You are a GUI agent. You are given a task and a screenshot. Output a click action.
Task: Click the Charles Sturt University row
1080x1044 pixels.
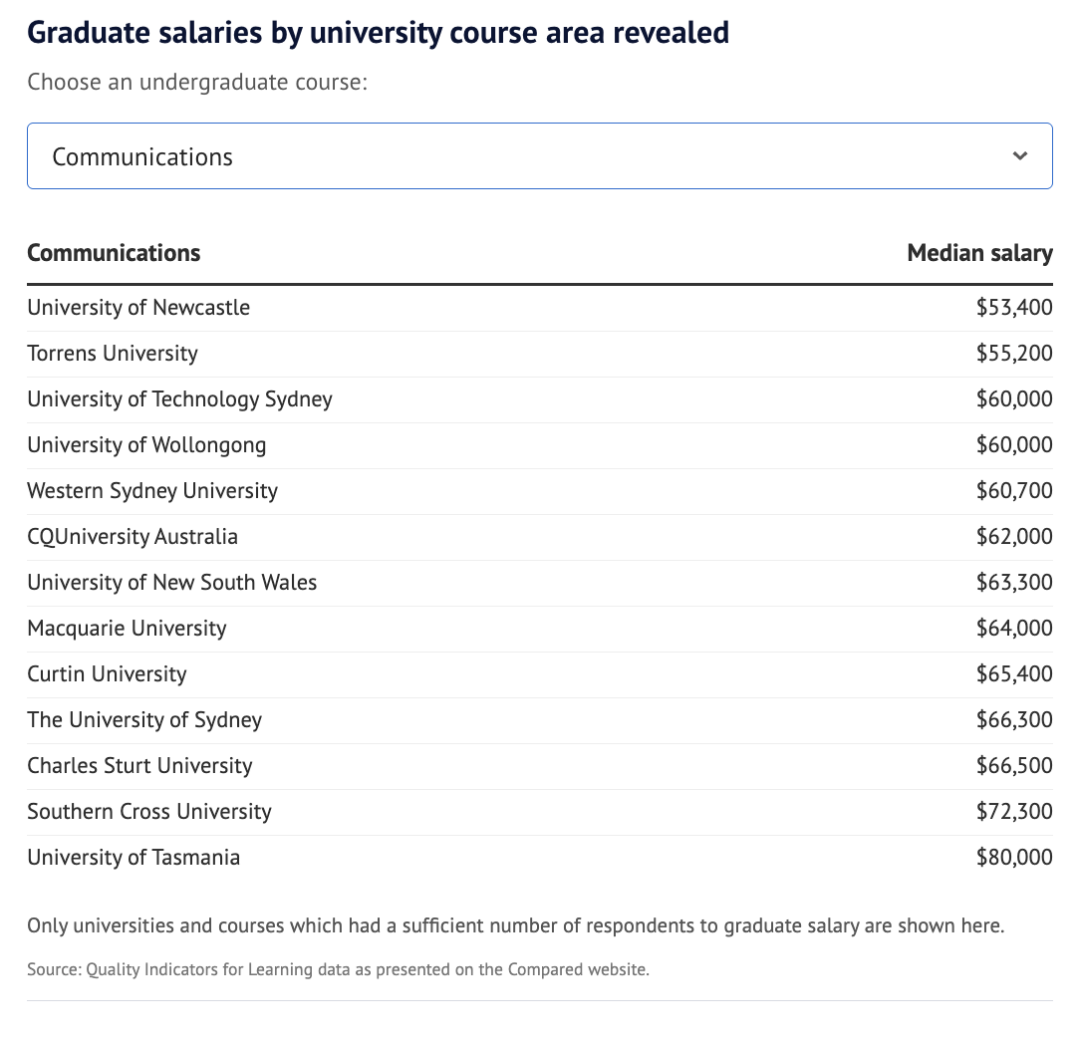[x=140, y=766]
